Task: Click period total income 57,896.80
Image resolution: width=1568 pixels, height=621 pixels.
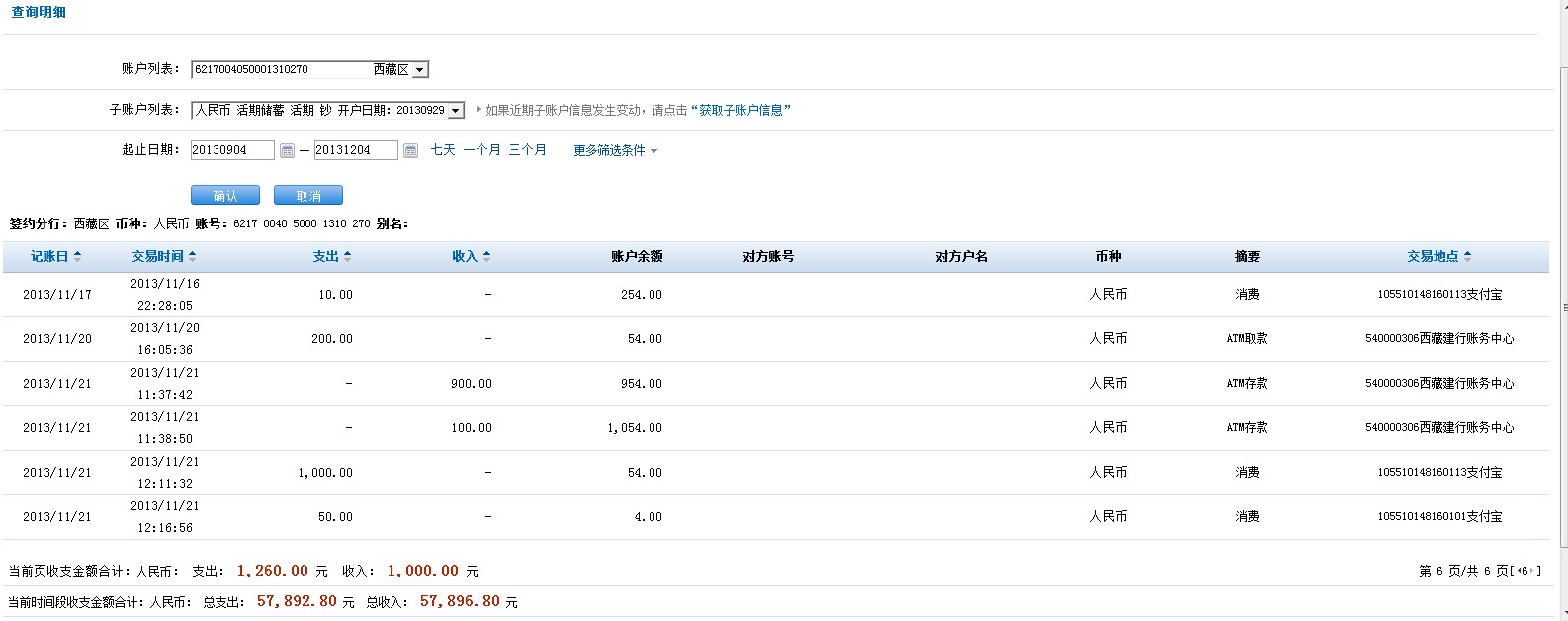Action: (460, 601)
